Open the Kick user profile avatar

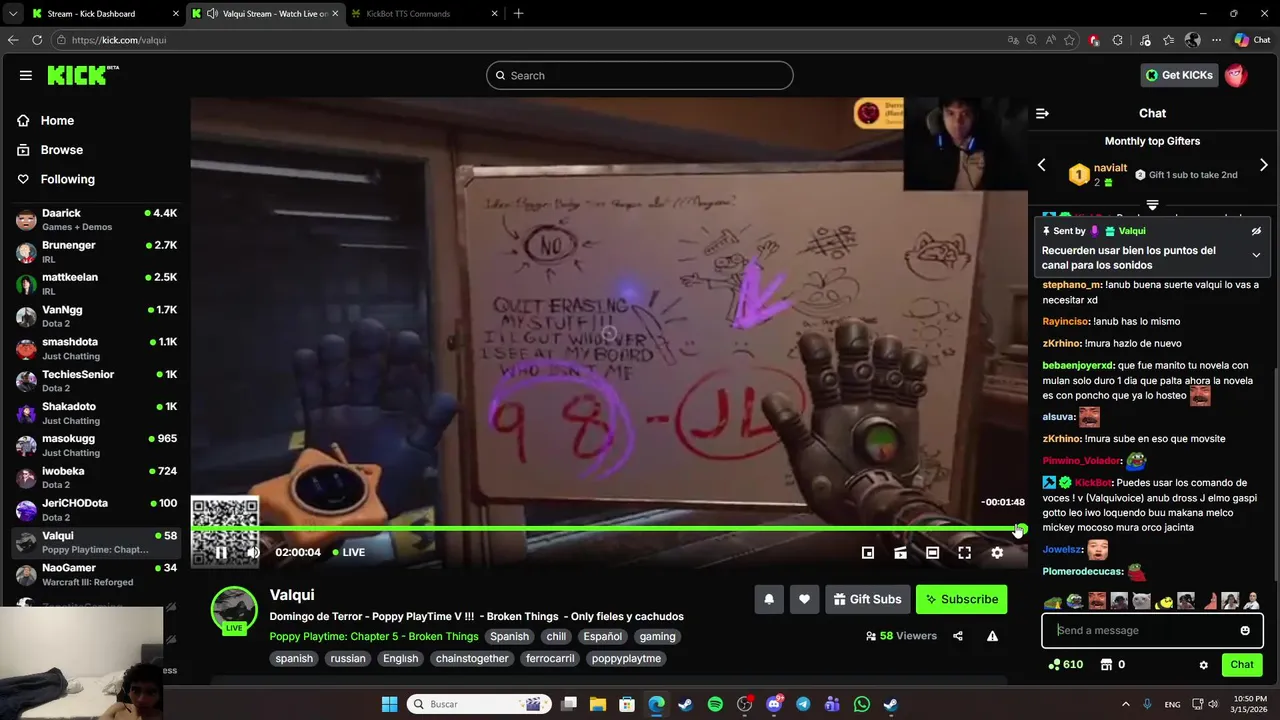click(x=1236, y=75)
